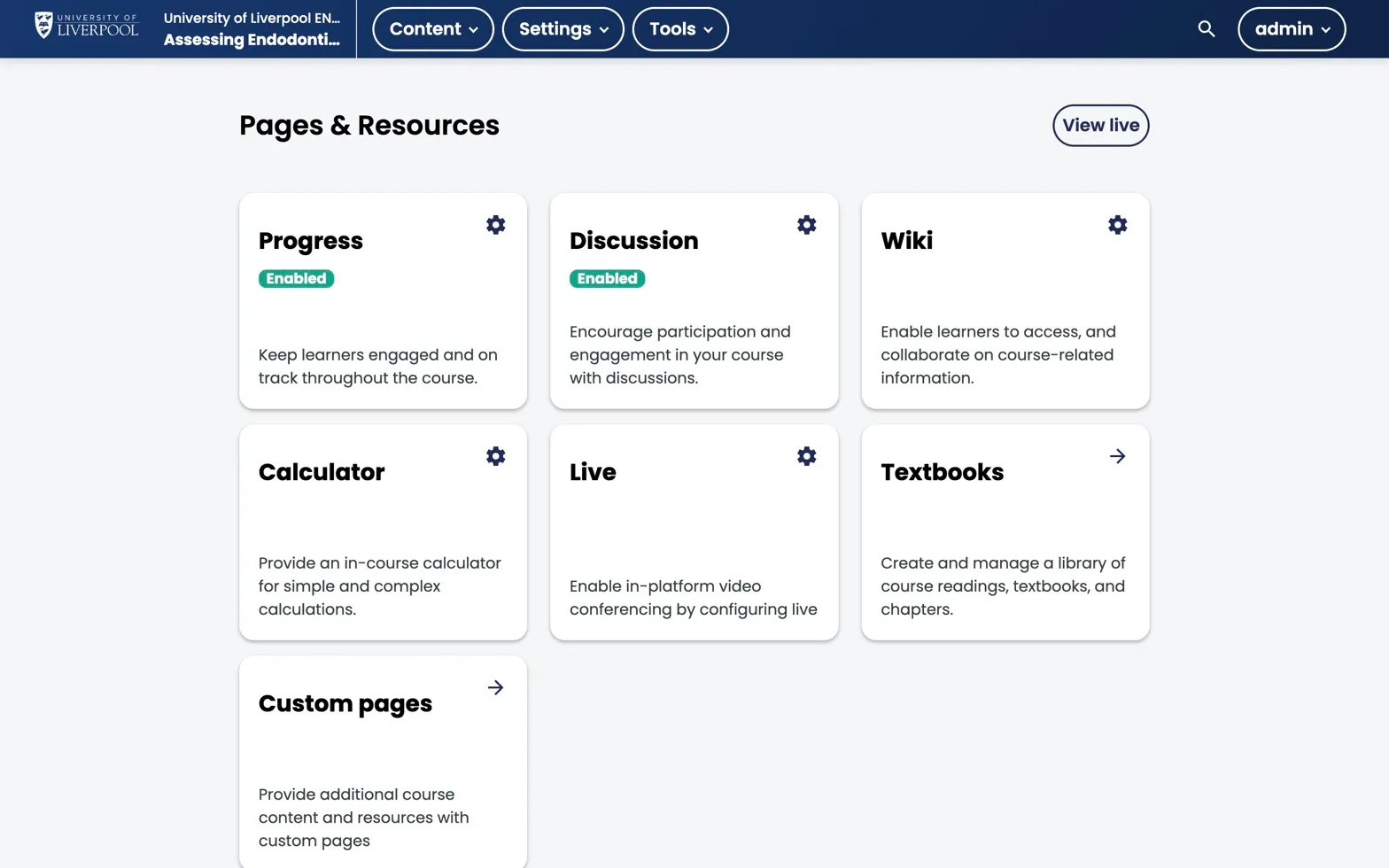1389x868 pixels.
Task: Expand the Settings dropdown menu
Action: click(x=563, y=29)
